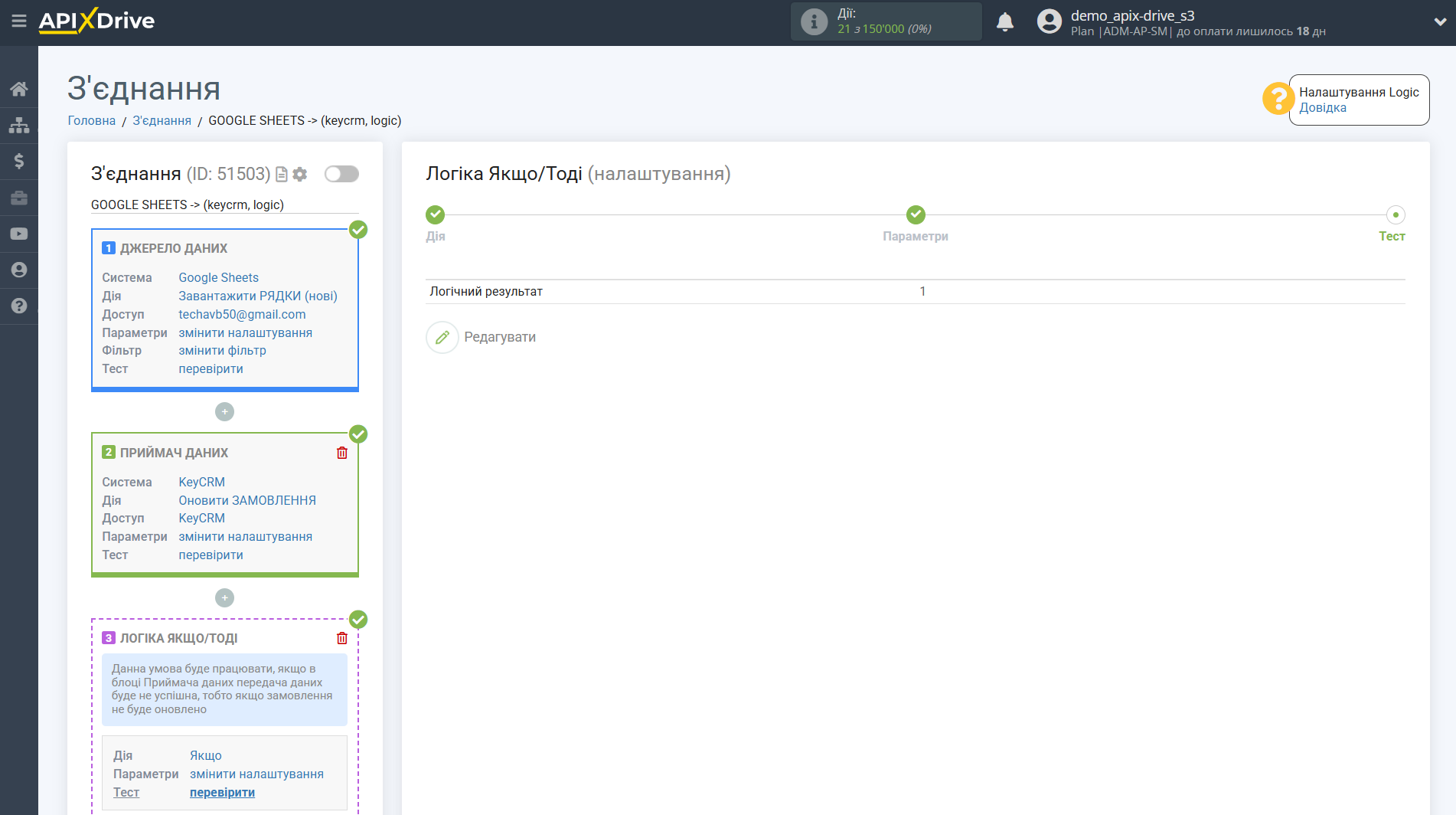This screenshot has height=815, width=1456.
Task: Open KeyCRM system link in receiver
Action: 201,482
